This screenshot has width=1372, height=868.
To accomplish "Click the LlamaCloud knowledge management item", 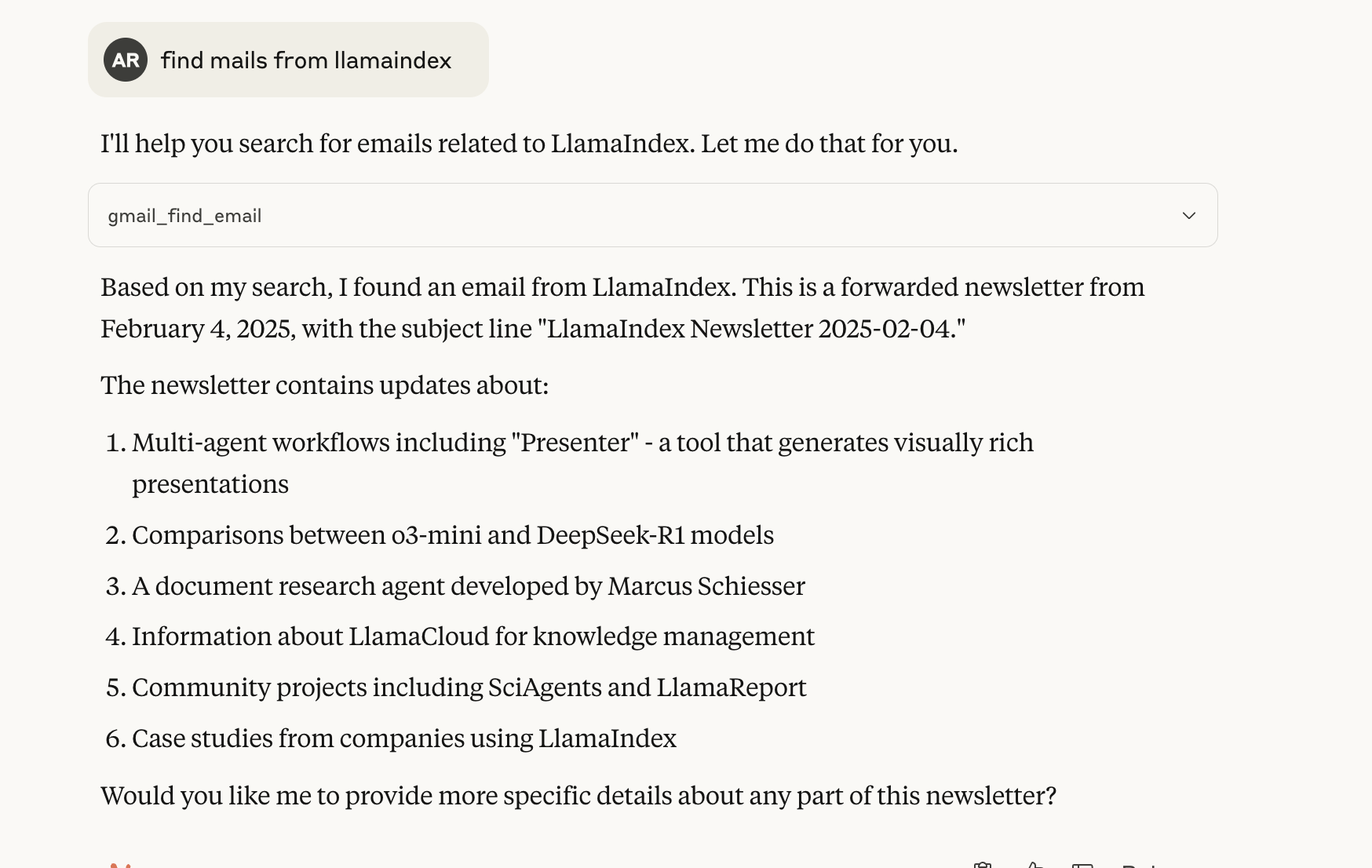I will point(473,636).
